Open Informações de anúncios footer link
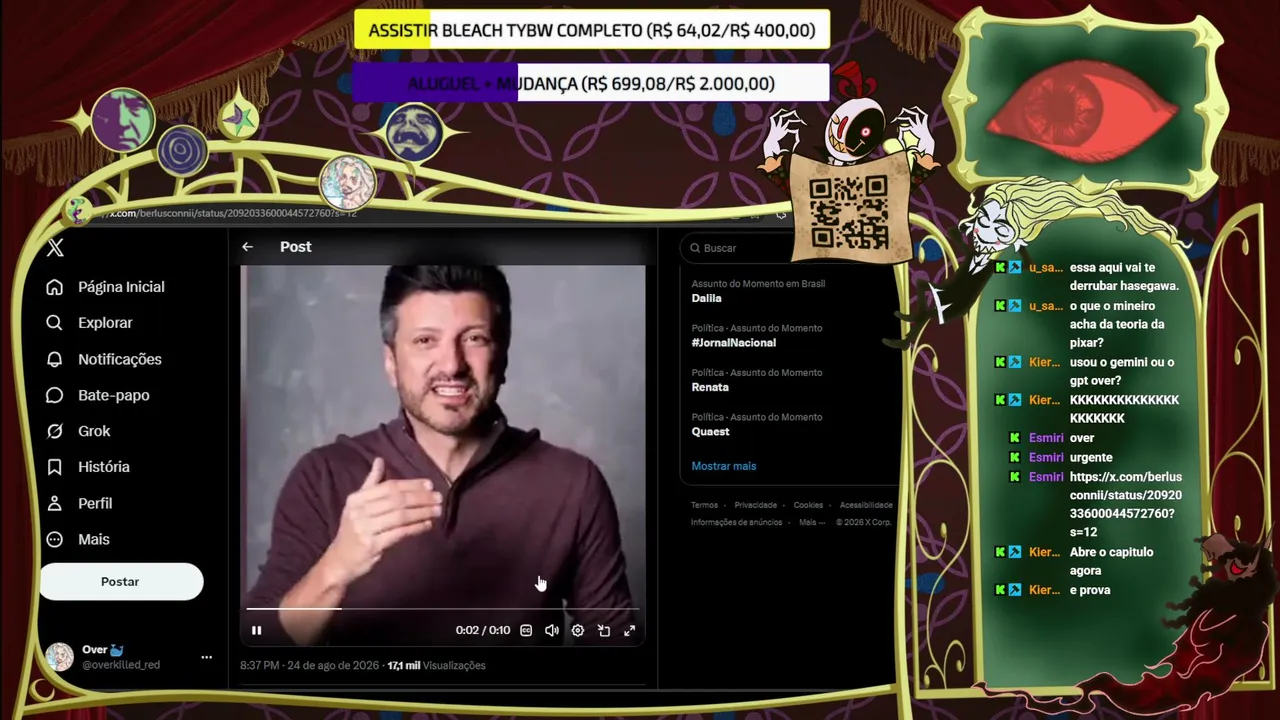Viewport: 1280px width, 720px height. click(x=736, y=522)
